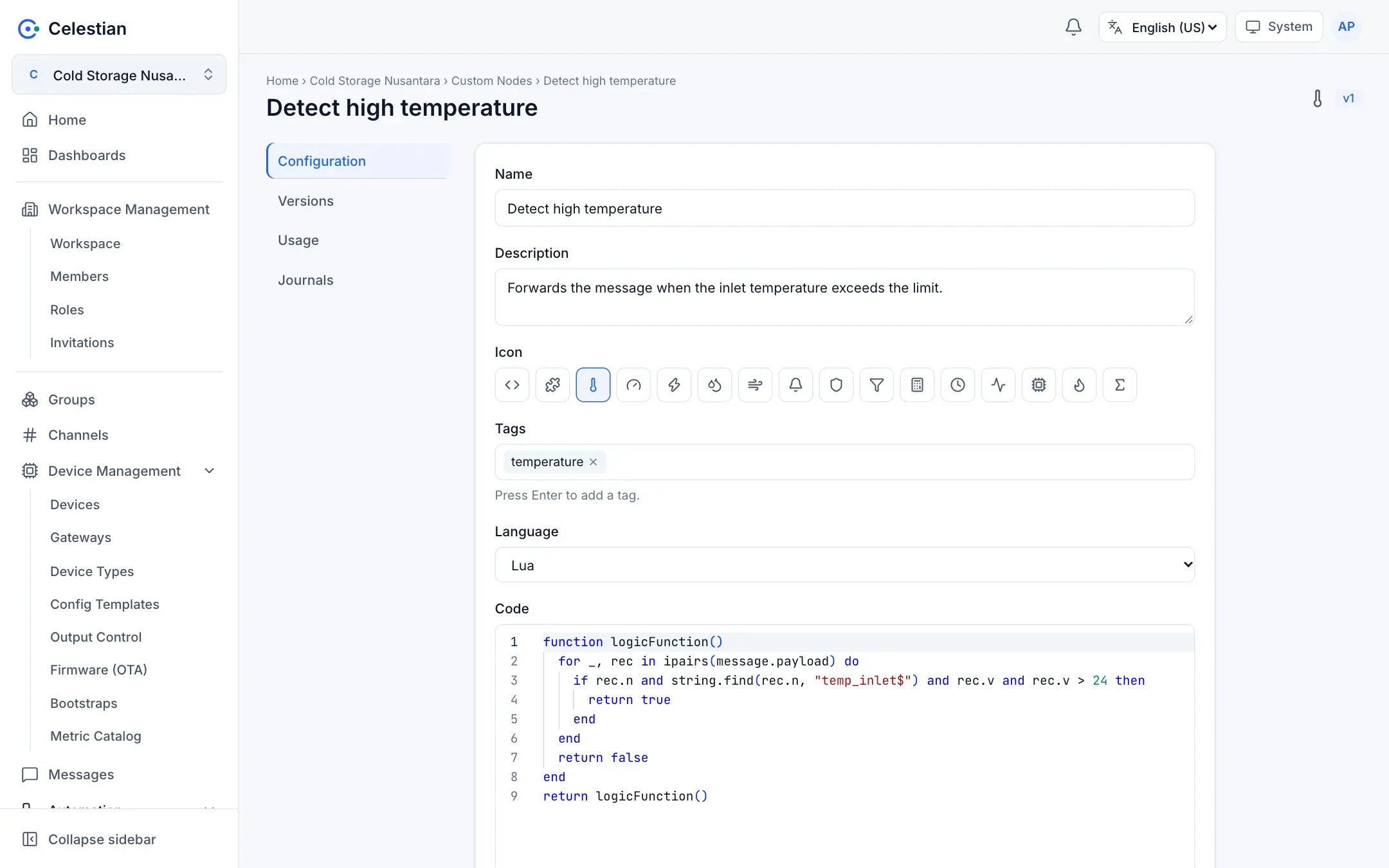Choose the shield icon option

[836, 384]
